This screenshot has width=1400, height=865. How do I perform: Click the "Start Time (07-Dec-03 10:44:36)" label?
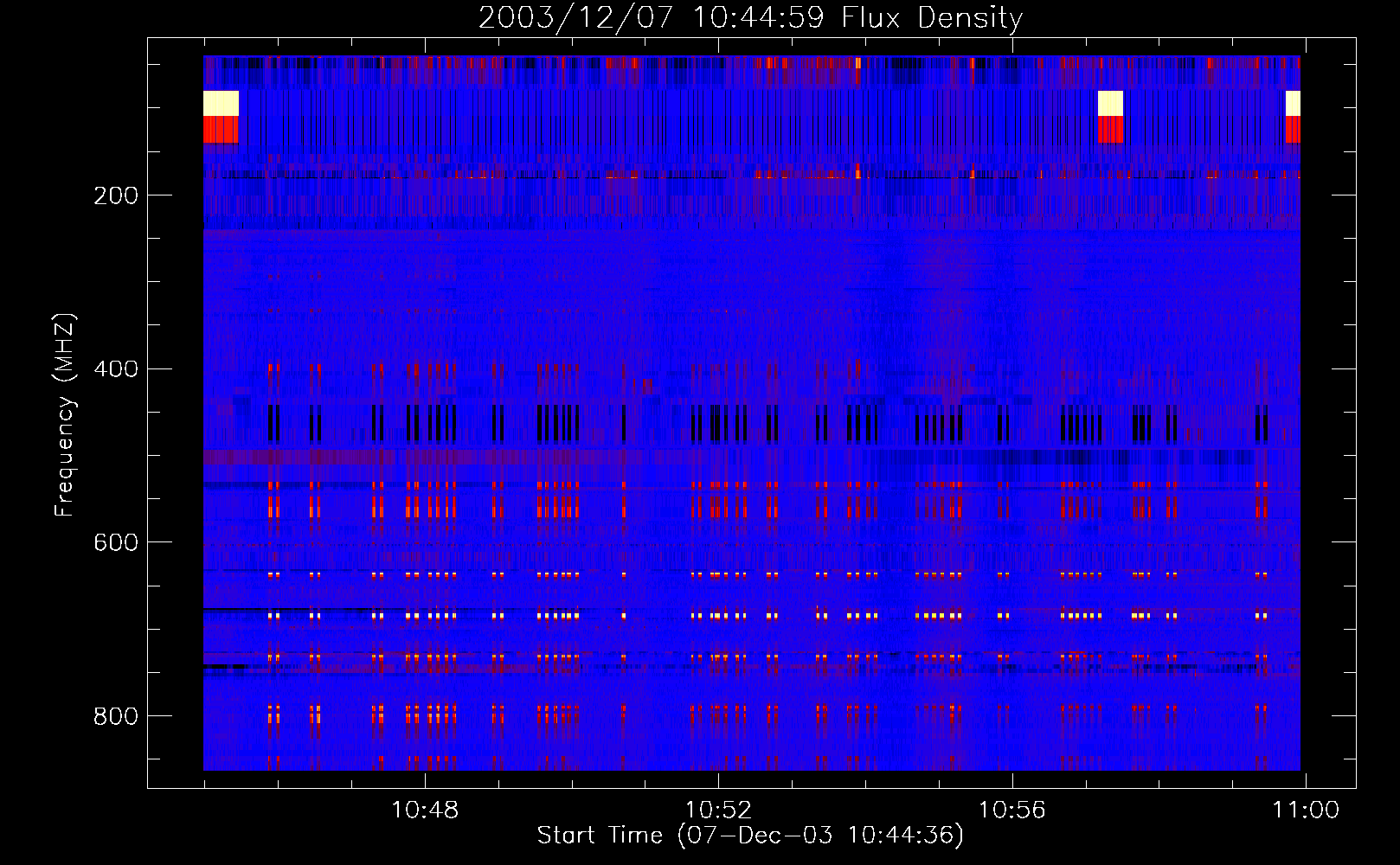tap(750, 835)
